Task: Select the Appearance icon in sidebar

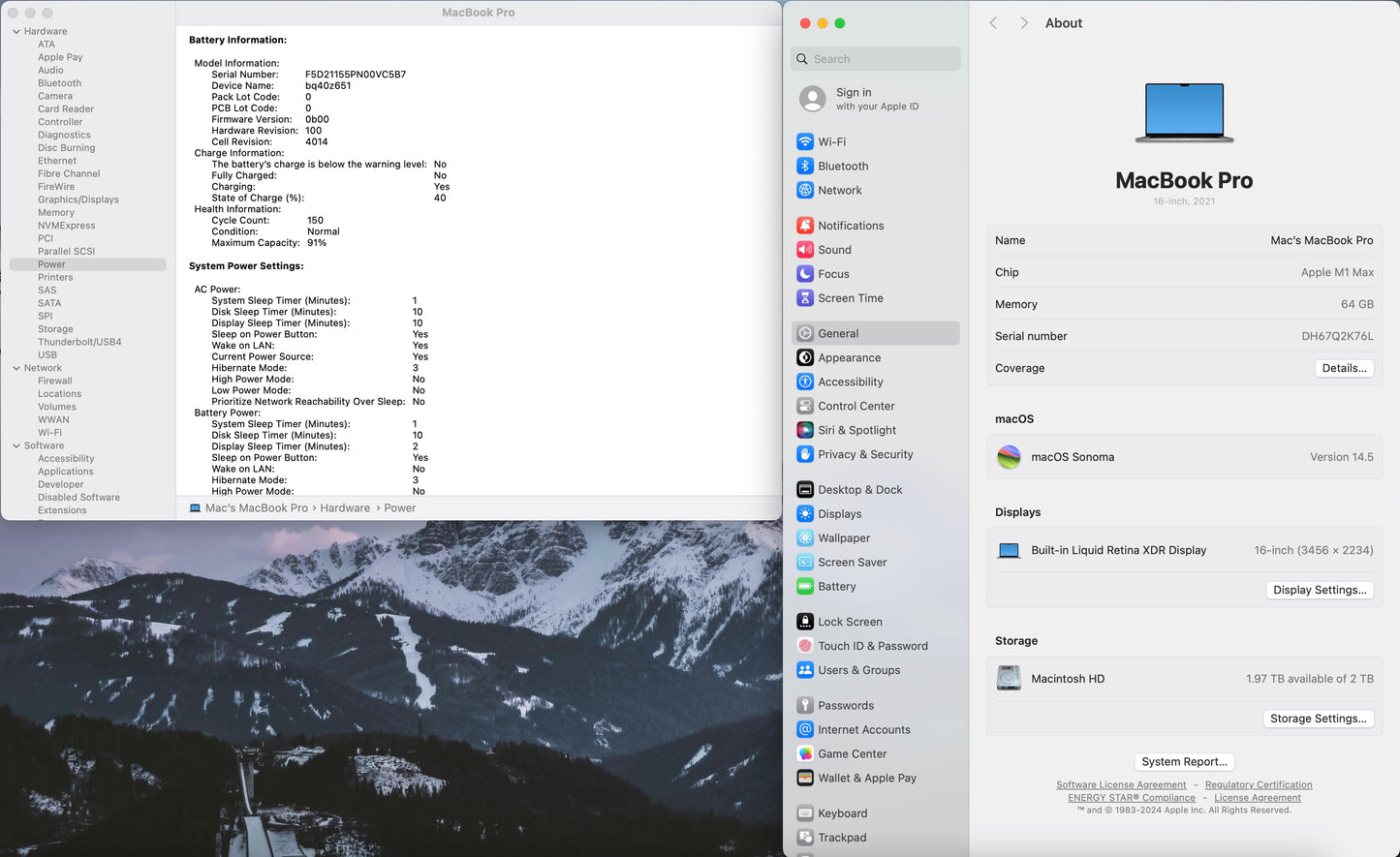Action: tap(805, 357)
